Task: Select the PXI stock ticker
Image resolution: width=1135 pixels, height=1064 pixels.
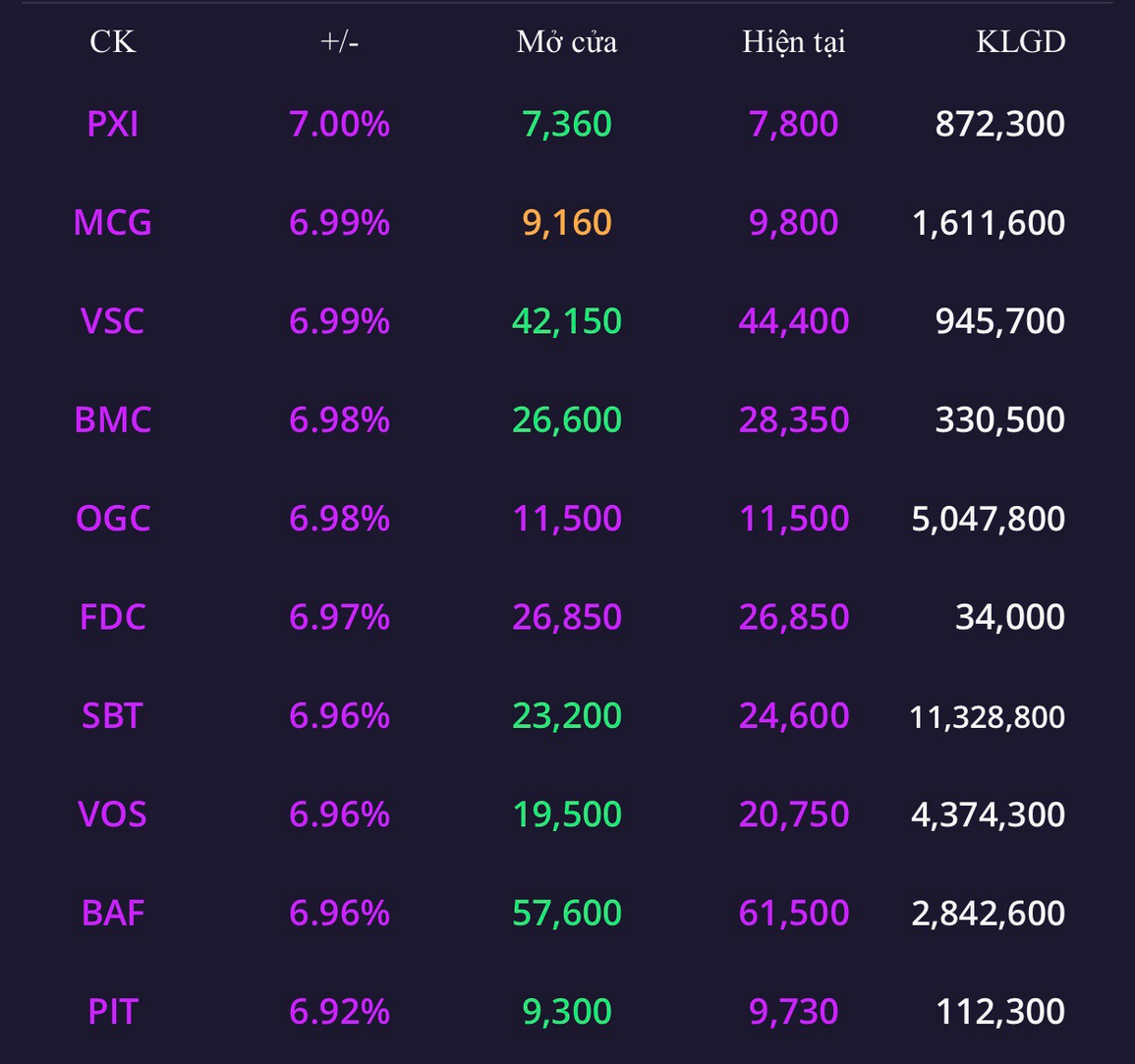Action: coord(112,124)
